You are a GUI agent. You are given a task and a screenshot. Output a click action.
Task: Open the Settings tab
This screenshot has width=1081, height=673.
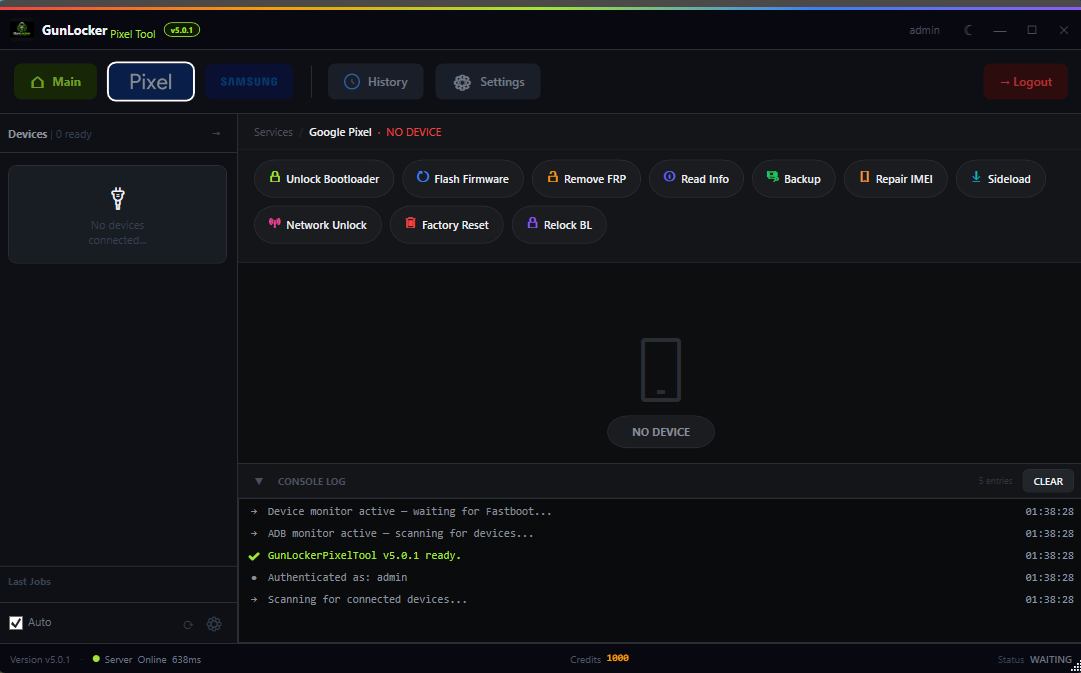pyautogui.click(x=488, y=81)
